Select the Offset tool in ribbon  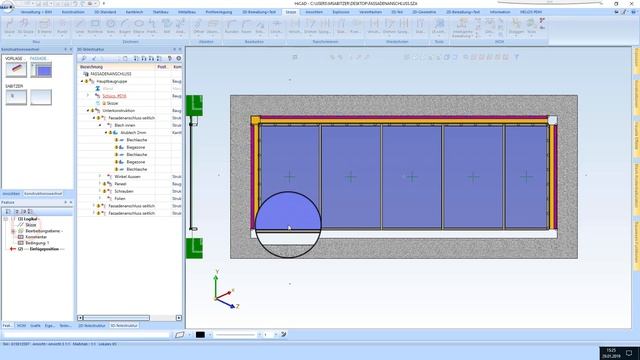[x=198, y=27]
